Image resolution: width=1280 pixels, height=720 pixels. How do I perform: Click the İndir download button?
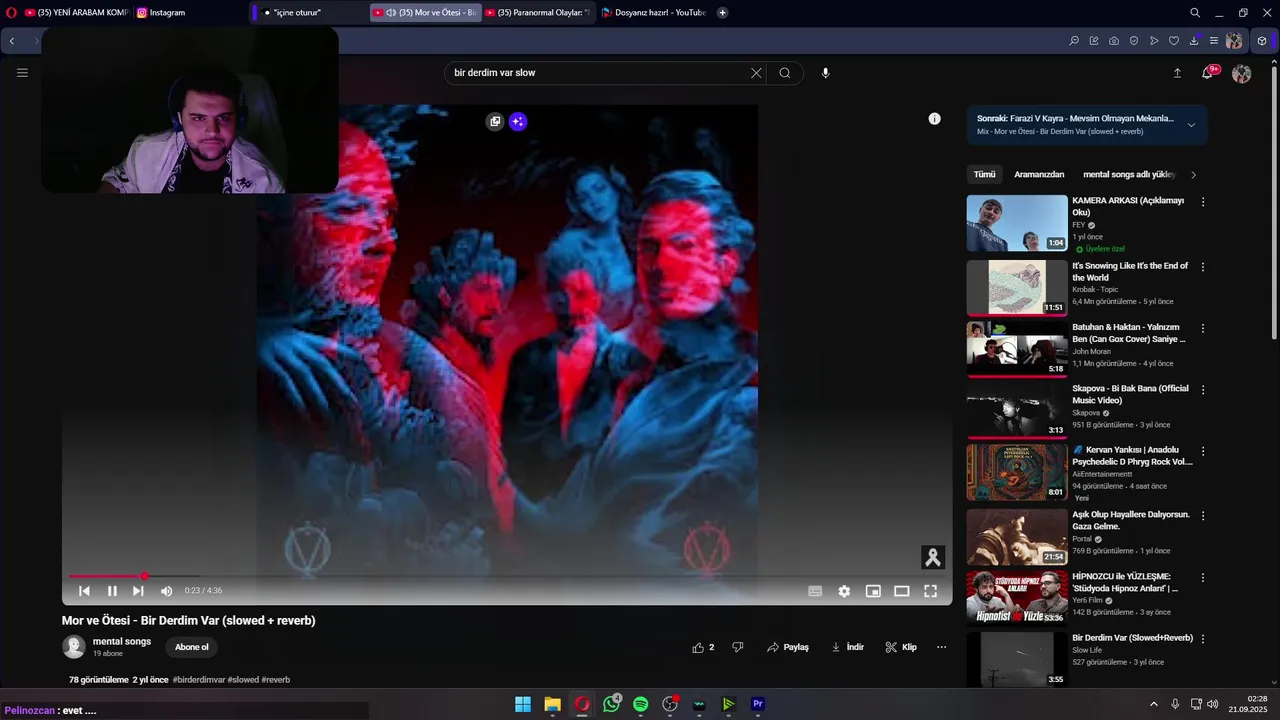(847, 647)
